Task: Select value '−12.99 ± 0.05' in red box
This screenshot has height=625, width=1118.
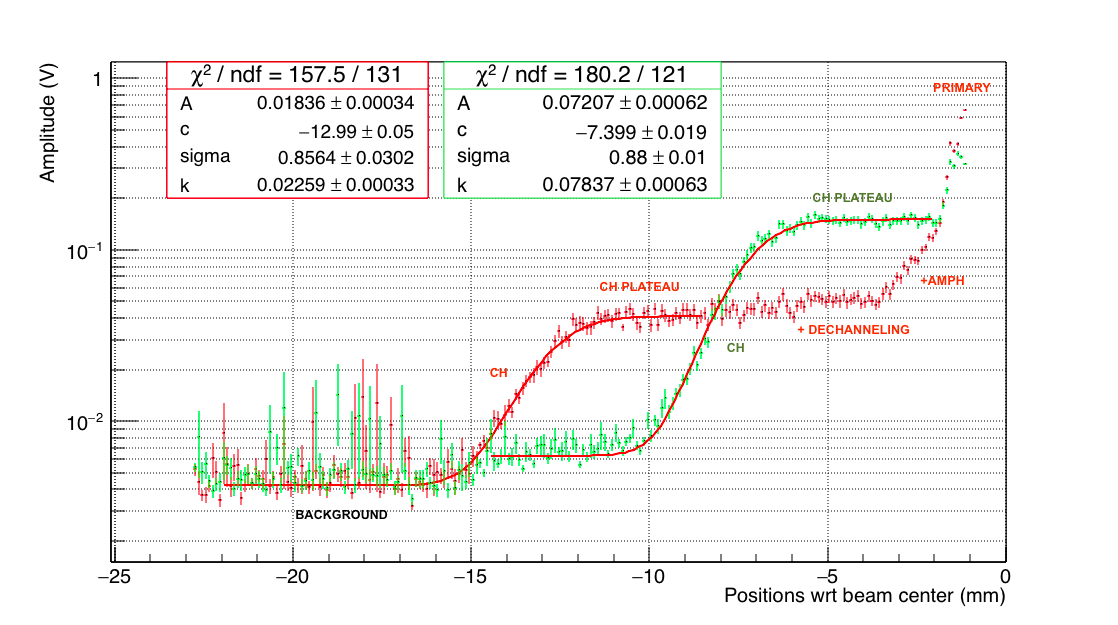Action: pos(356,132)
